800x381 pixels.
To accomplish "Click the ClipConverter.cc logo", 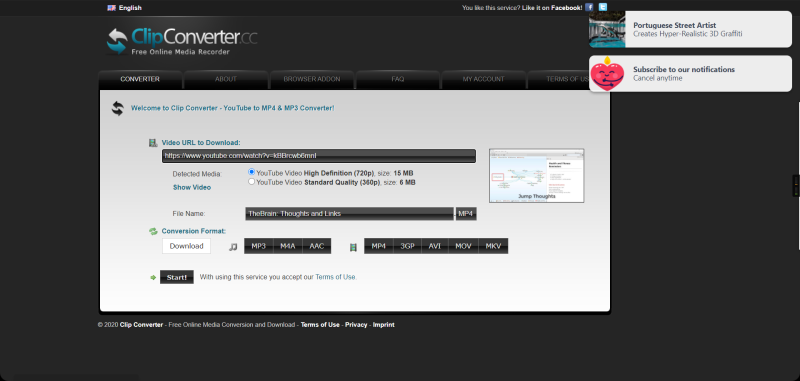I will [182, 41].
